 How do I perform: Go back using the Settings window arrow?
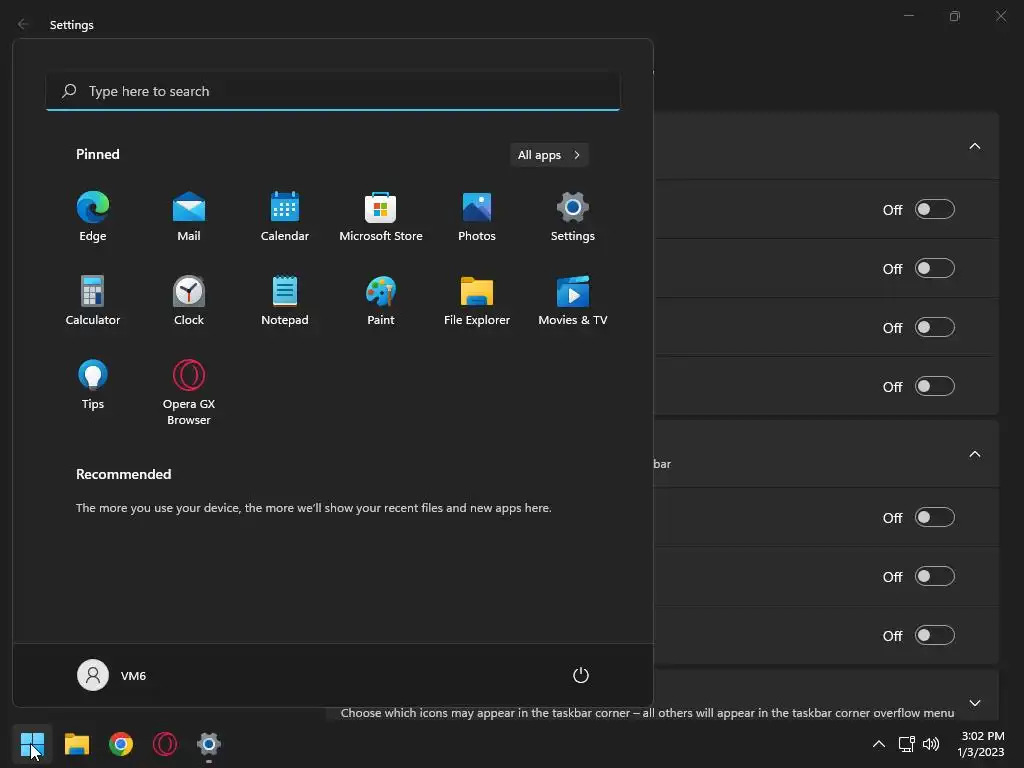pyautogui.click(x=23, y=24)
